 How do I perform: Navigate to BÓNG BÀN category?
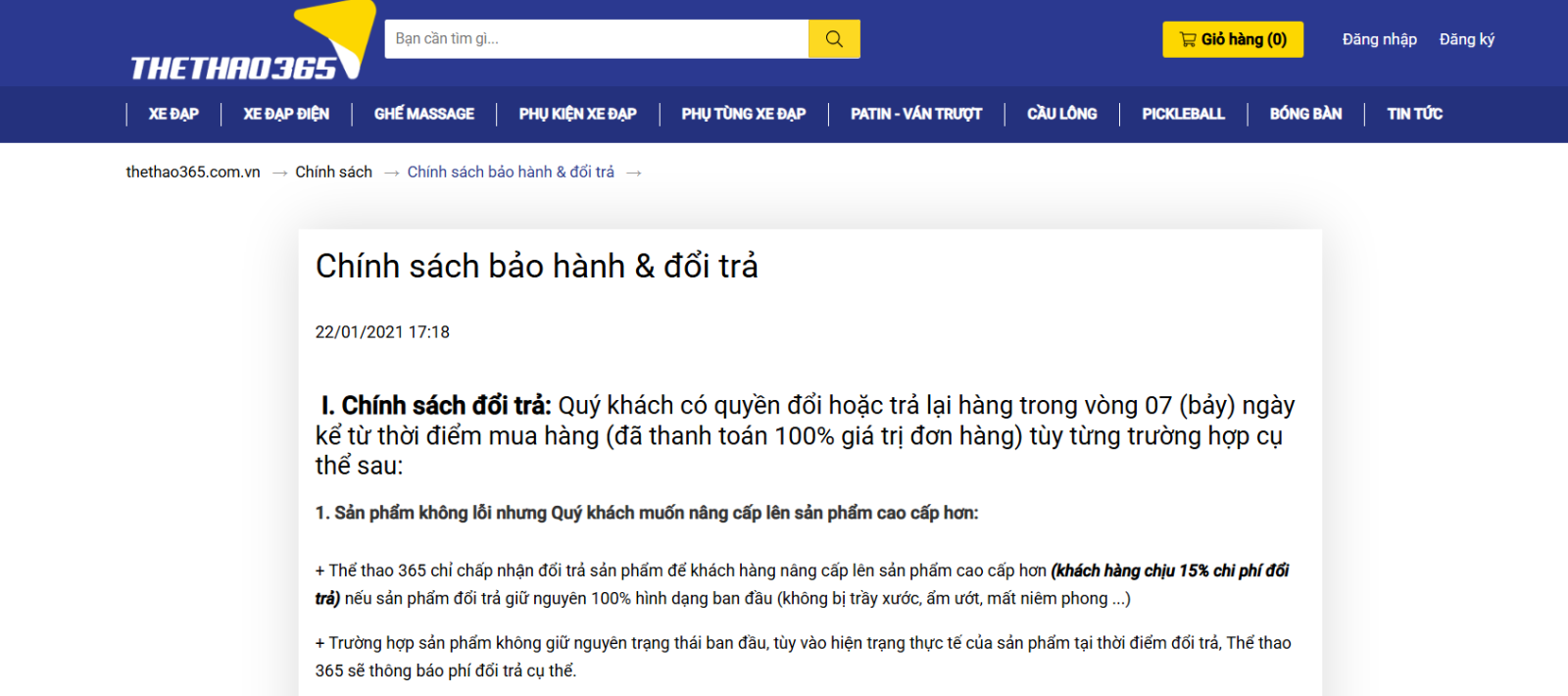point(1305,114)
